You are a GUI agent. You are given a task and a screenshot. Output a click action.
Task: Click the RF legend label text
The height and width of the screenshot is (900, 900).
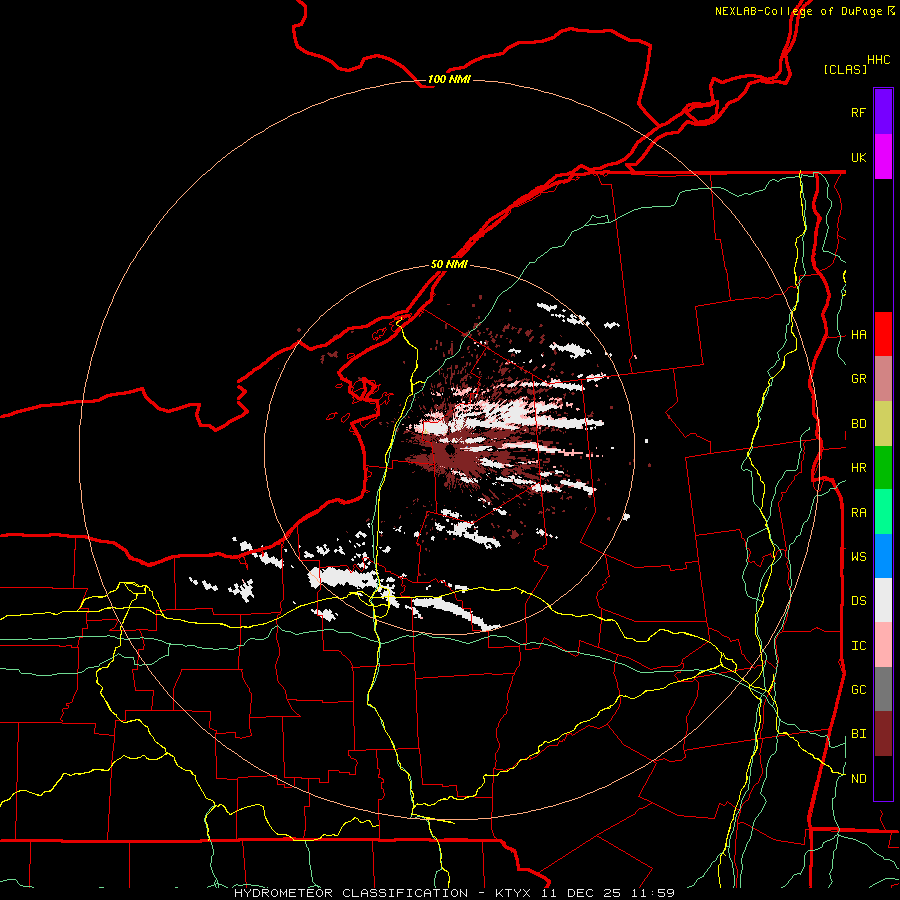[x=858, y=112]
